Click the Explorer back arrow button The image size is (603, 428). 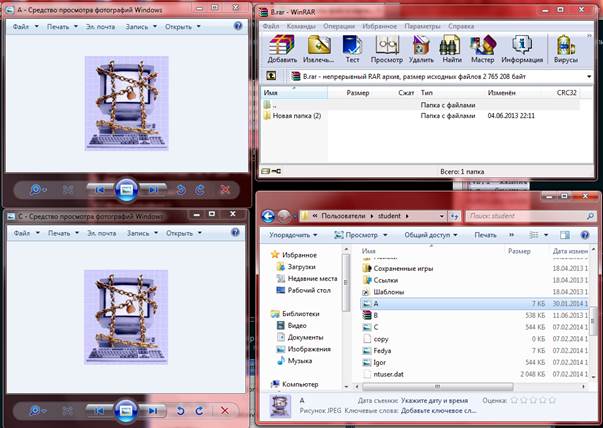[x=268, y=216]
